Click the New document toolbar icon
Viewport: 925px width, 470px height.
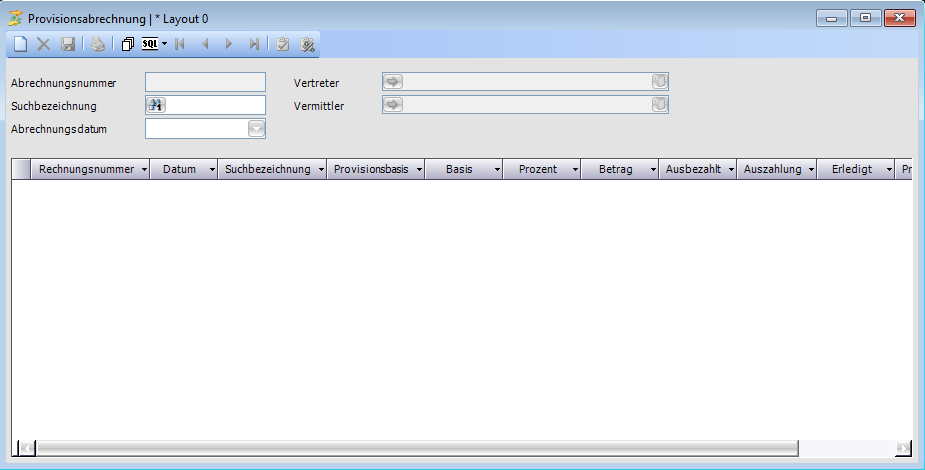point(20,44)
